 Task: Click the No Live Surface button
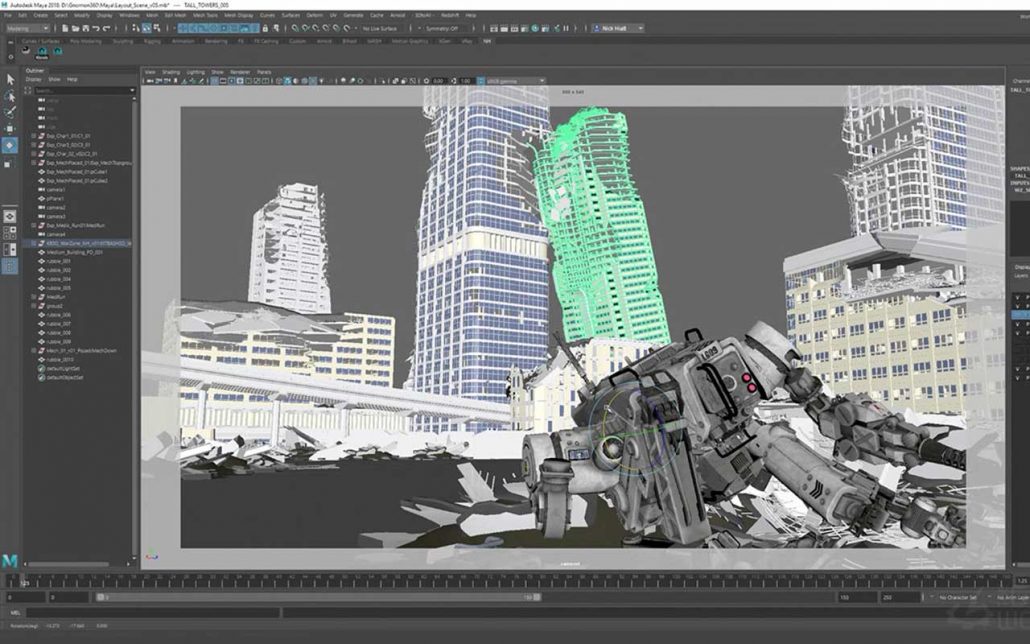pos(380,27)
